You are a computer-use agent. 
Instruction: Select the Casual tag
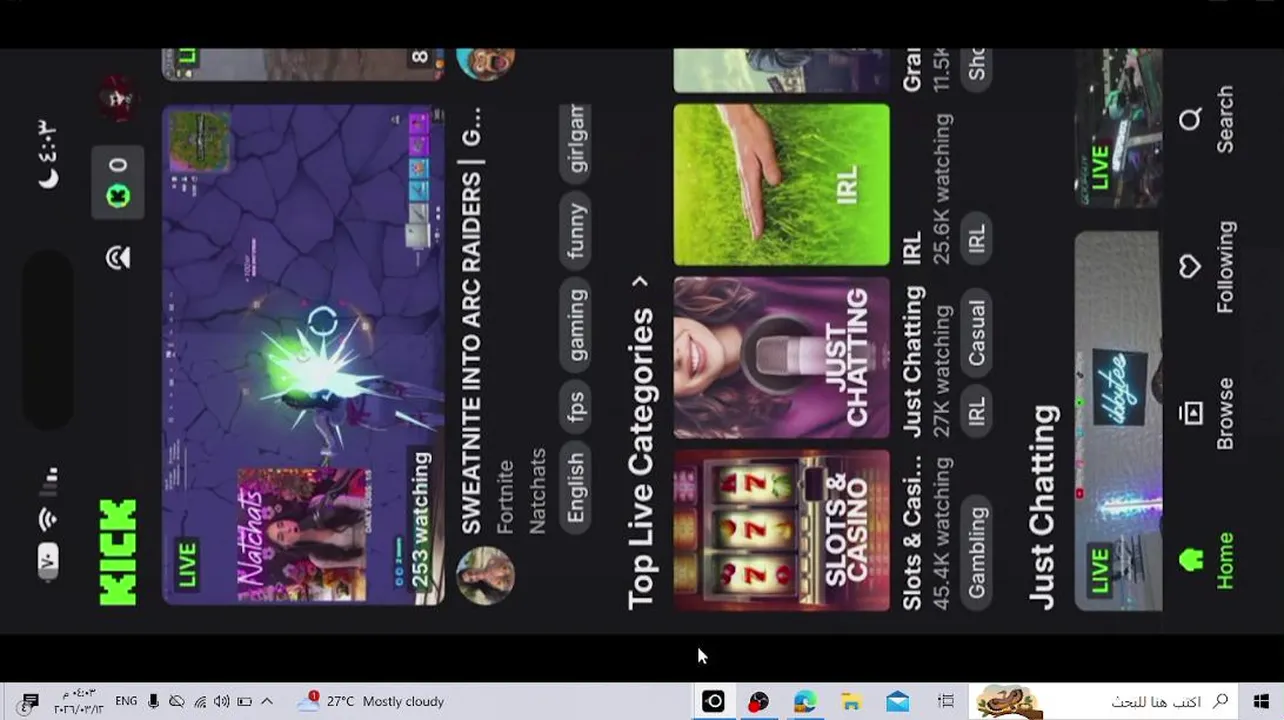[977, 333]
